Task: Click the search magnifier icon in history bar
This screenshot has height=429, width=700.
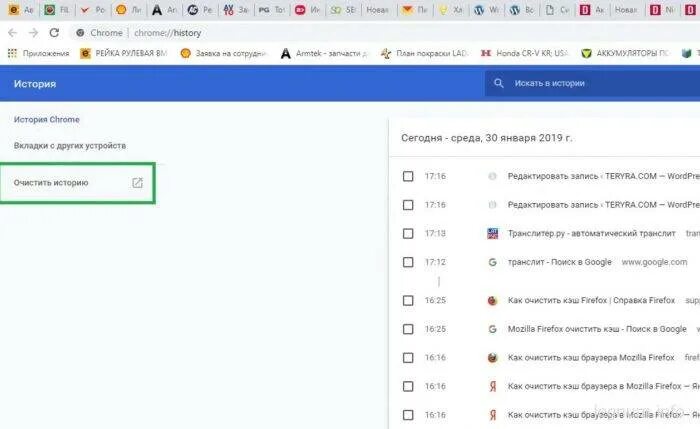Action: tap(499, 83)
